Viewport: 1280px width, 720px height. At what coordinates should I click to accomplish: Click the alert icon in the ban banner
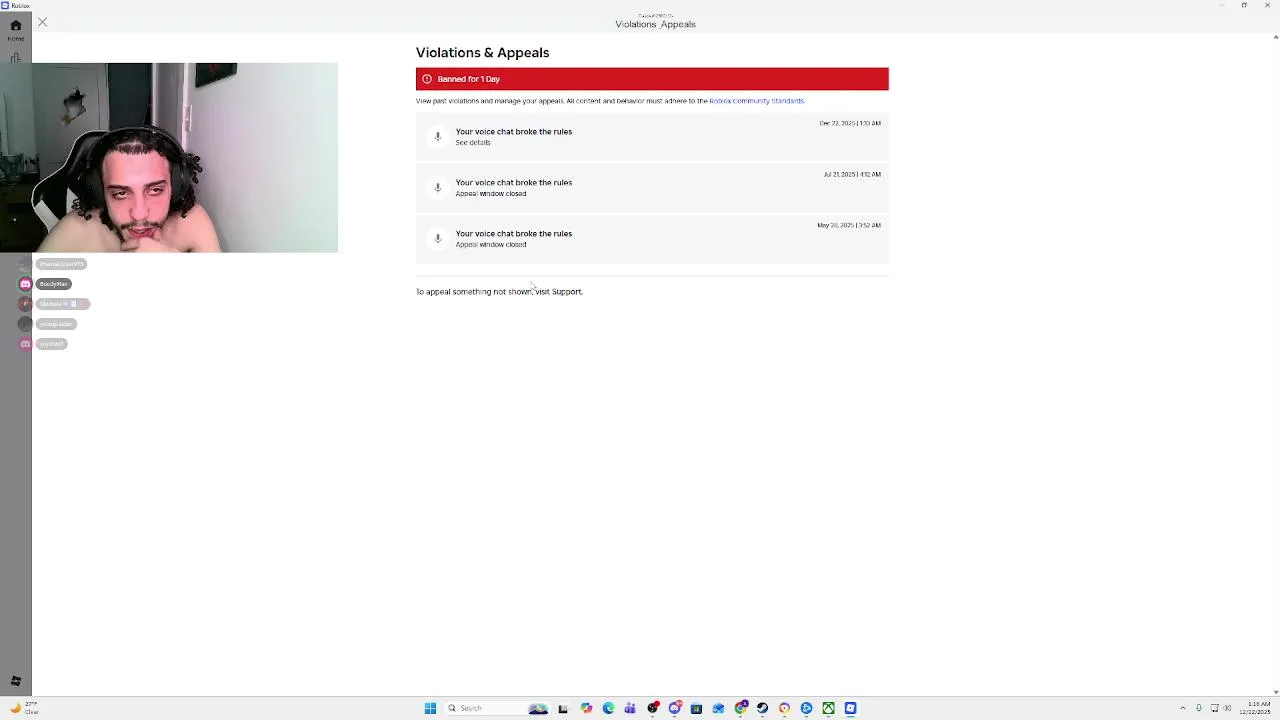click(427, 79)
